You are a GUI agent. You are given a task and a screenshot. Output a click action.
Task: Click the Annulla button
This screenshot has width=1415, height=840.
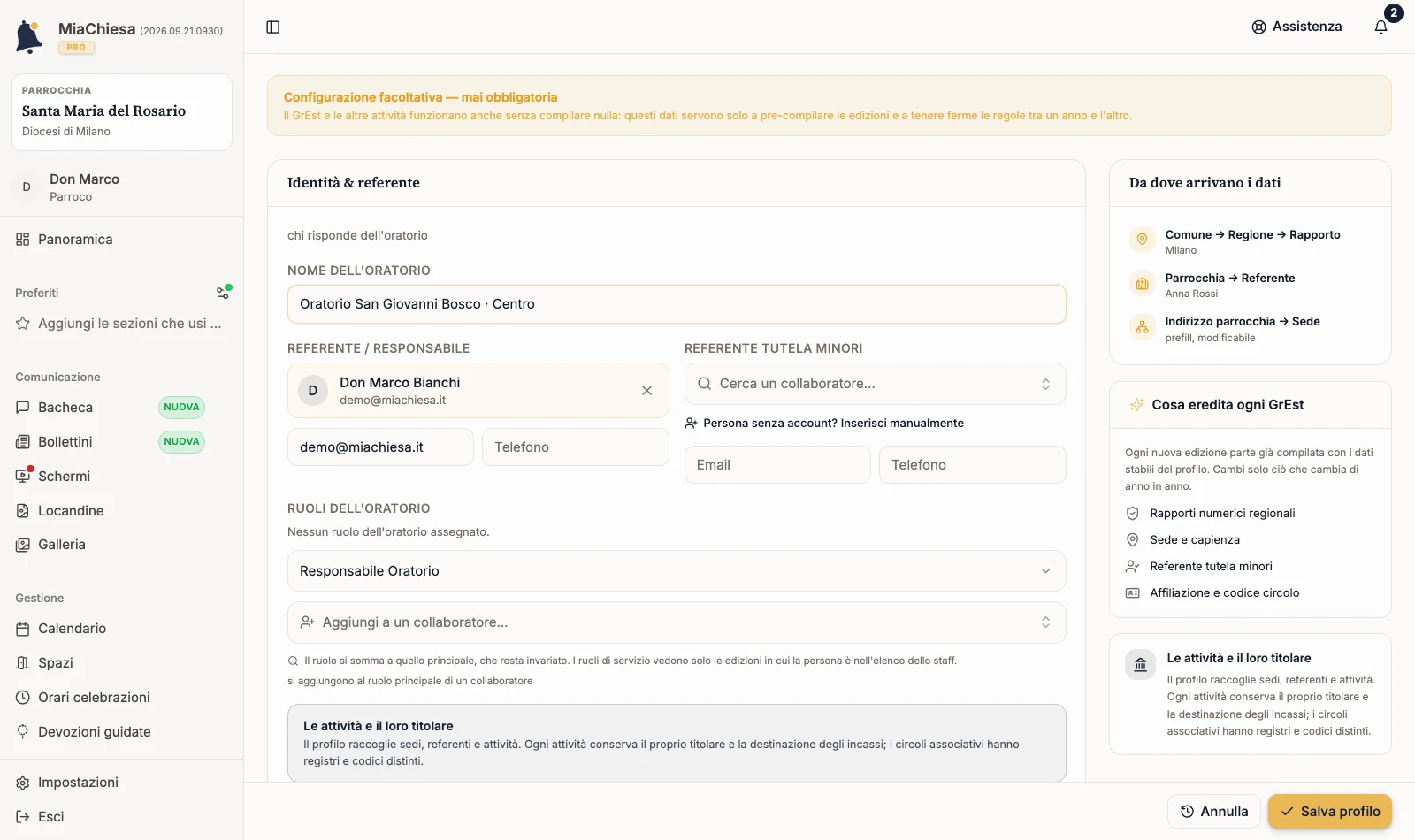(1213, 812)
